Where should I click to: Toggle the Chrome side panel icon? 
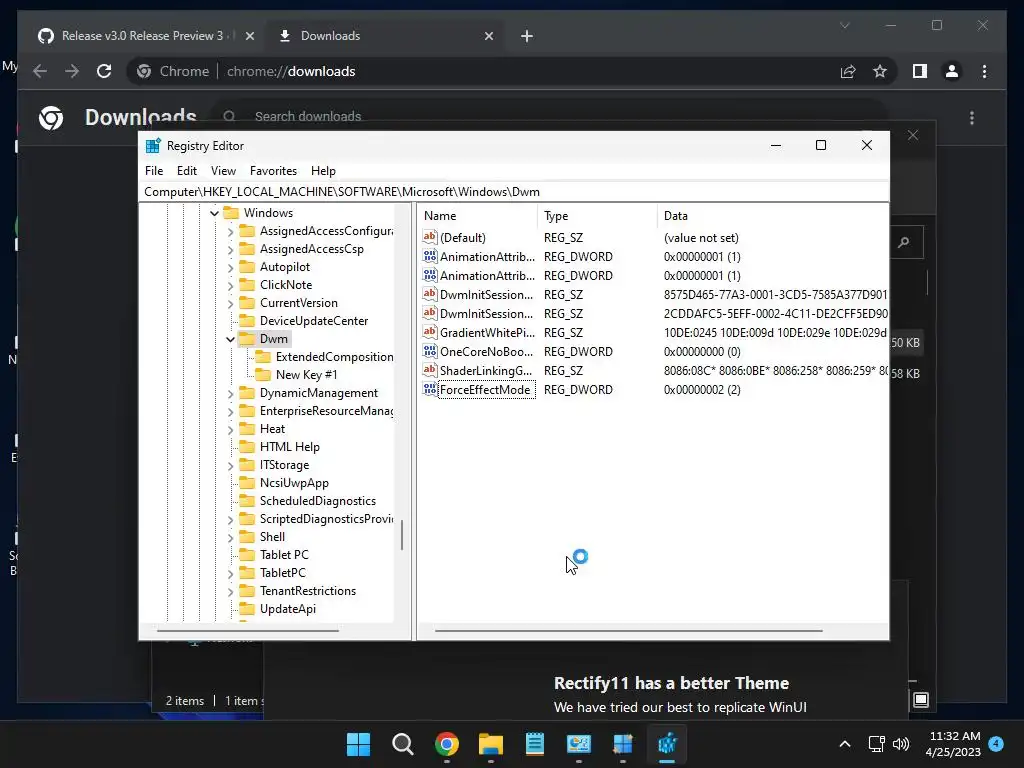pos(920,71)
